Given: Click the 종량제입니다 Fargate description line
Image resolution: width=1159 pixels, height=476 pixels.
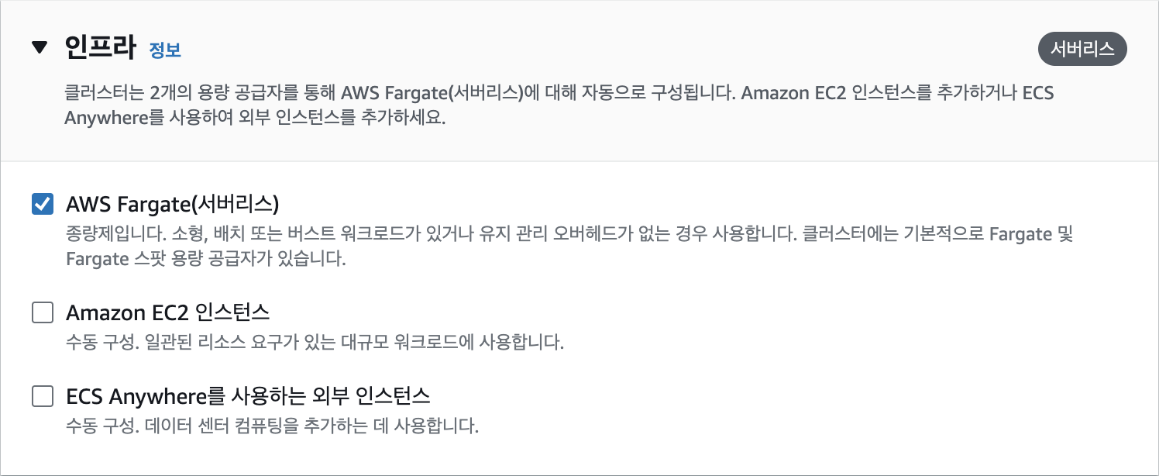Looking at the screenshot, I should click(x=568, y=234).
